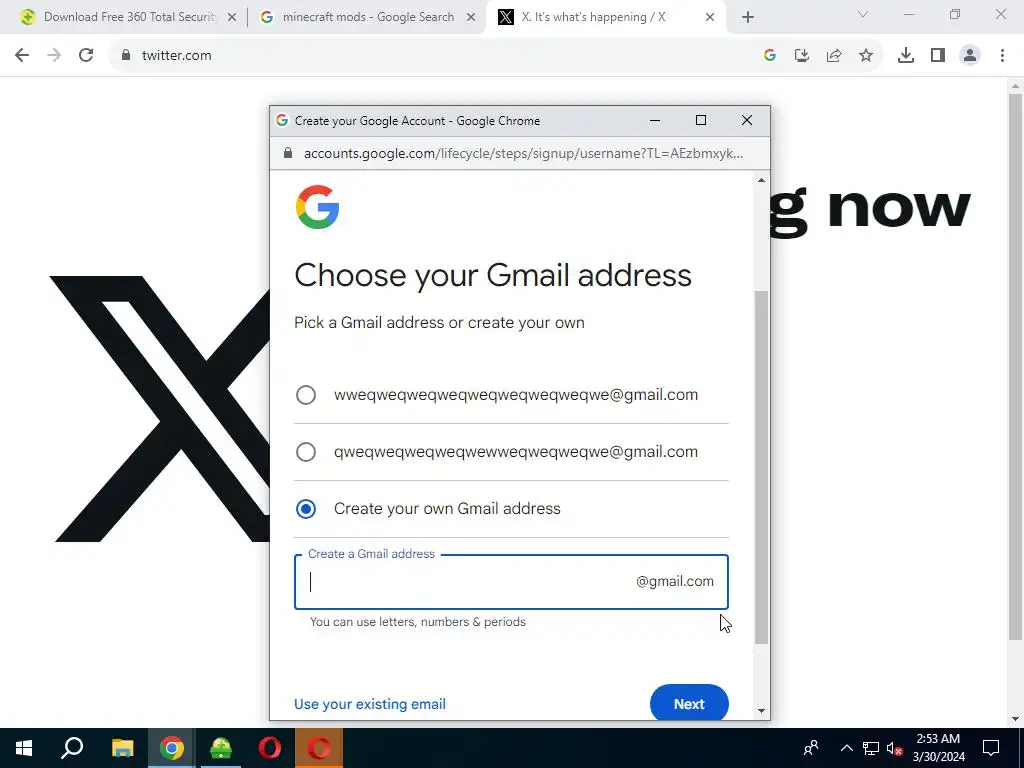Screen dimensions: 1024x768
Task: Share this page icon in address bar
Action: tap(834, 56)
